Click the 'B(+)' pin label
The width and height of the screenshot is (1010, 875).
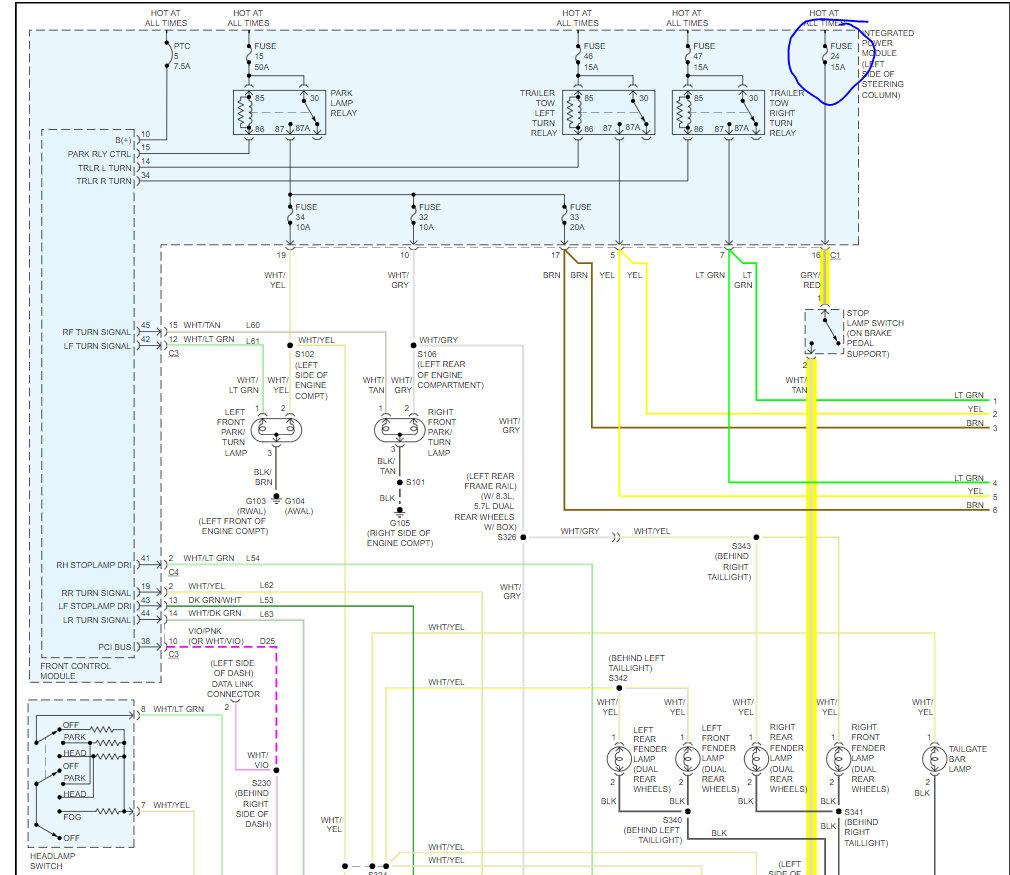pos(123,140)
